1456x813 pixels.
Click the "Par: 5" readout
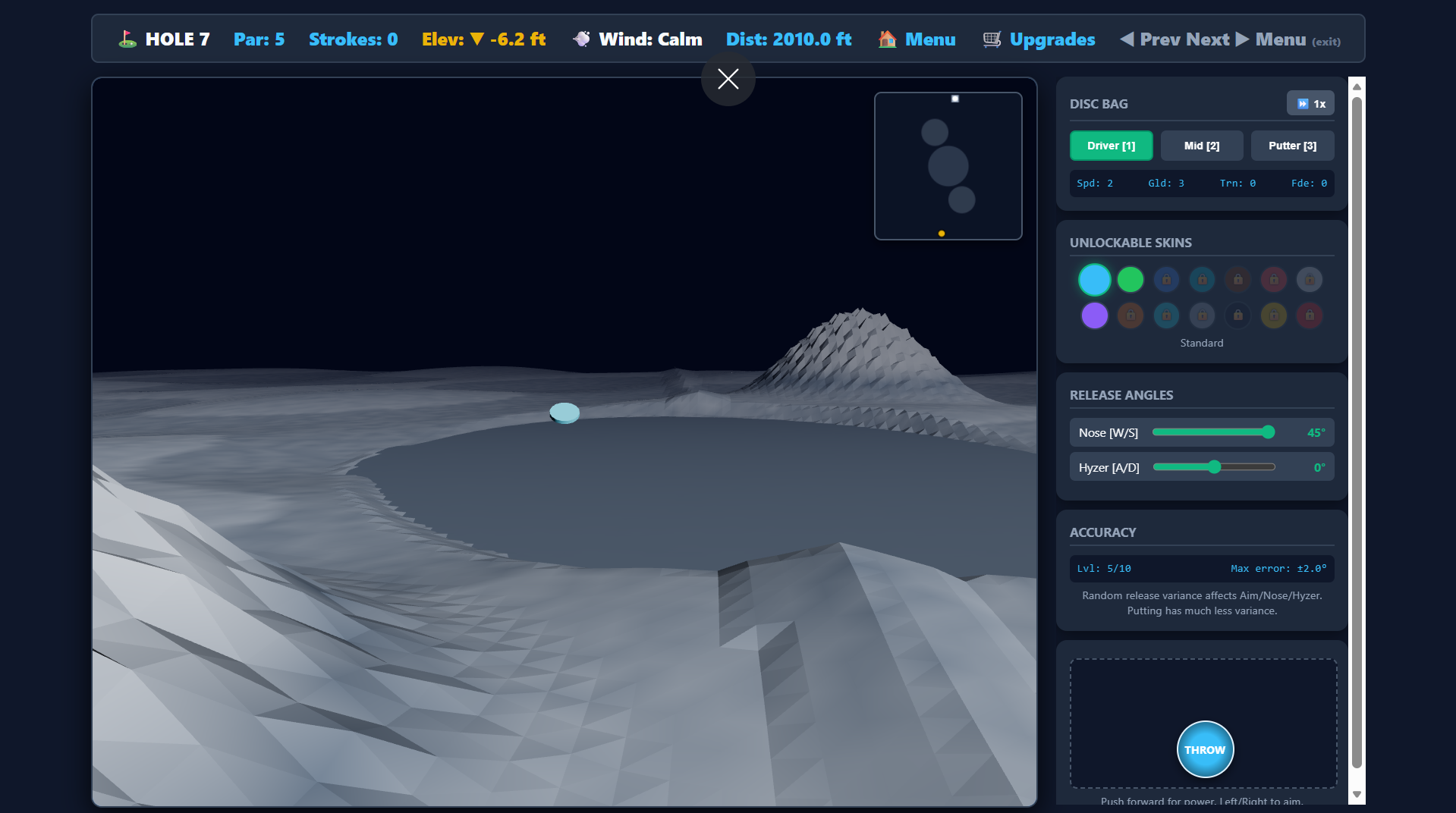pyautogui.click(x=259, y=39)
